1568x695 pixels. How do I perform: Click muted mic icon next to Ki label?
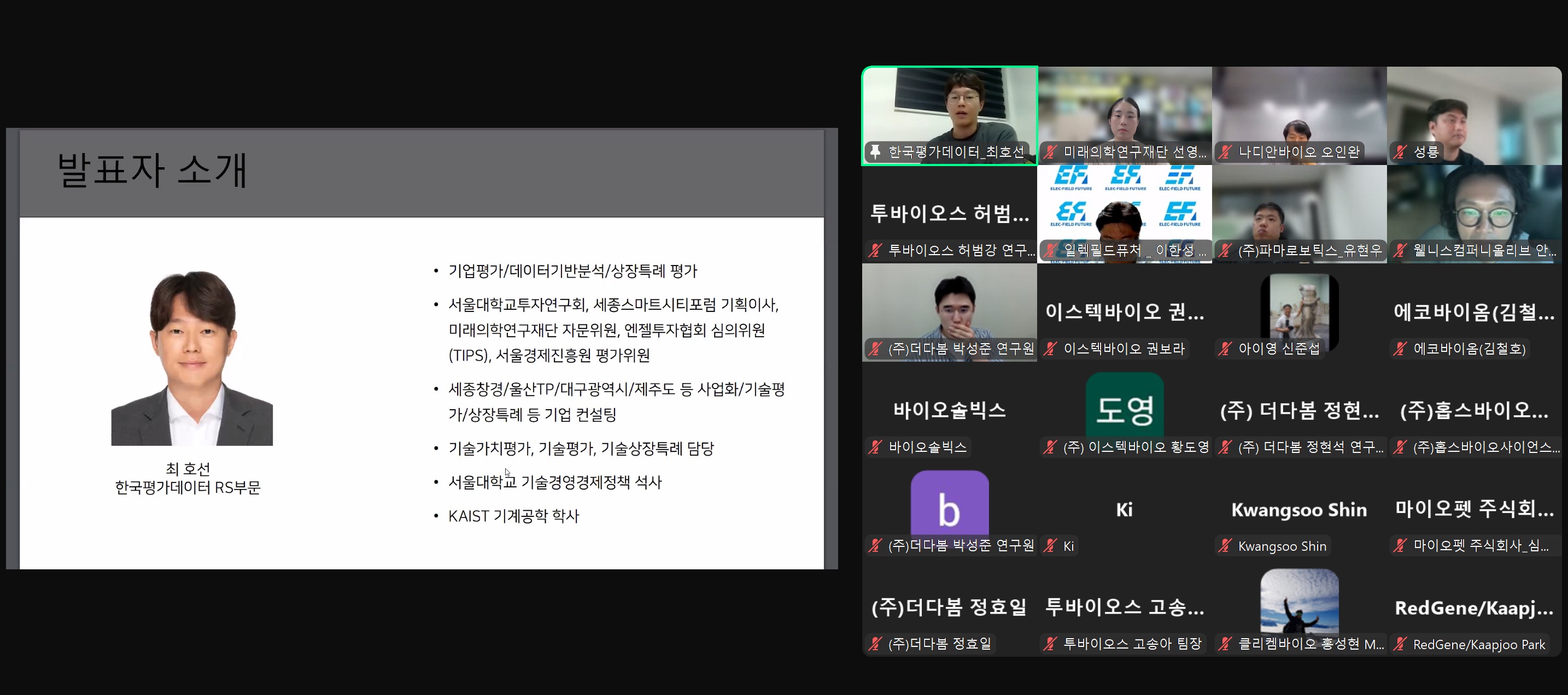coord(1051,546)
